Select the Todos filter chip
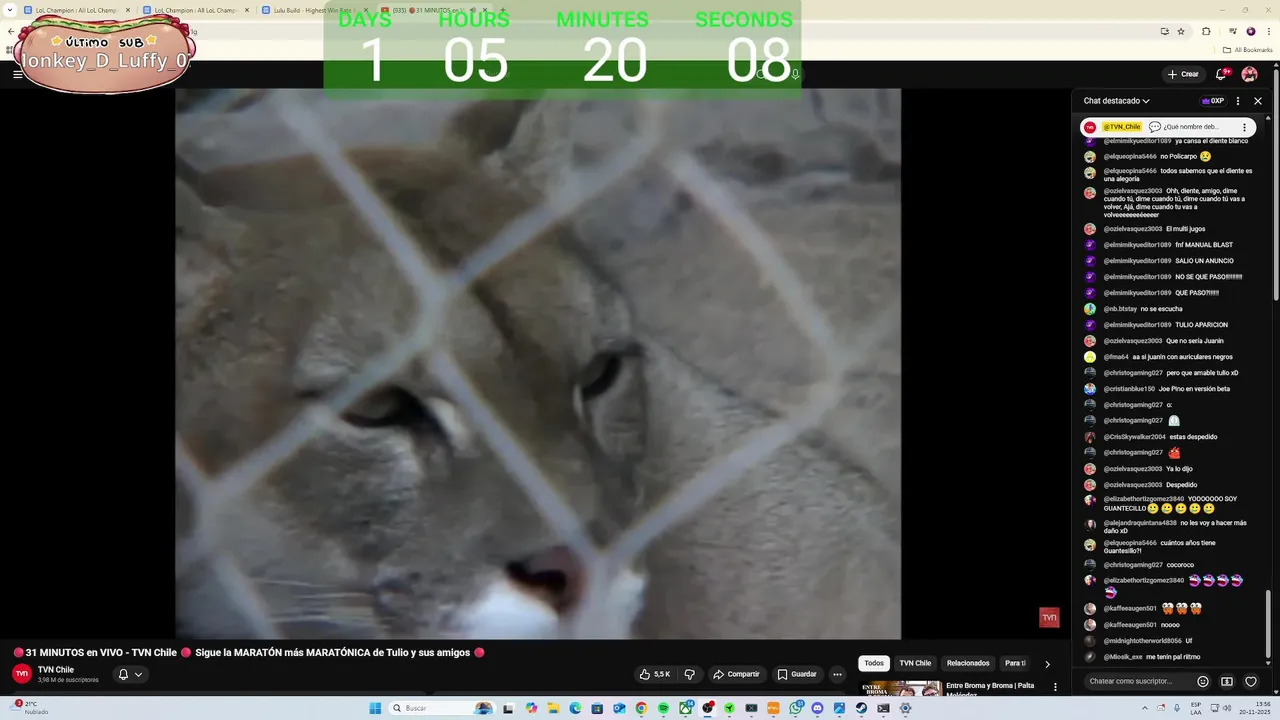1280x720 pixels. [874, 663]
